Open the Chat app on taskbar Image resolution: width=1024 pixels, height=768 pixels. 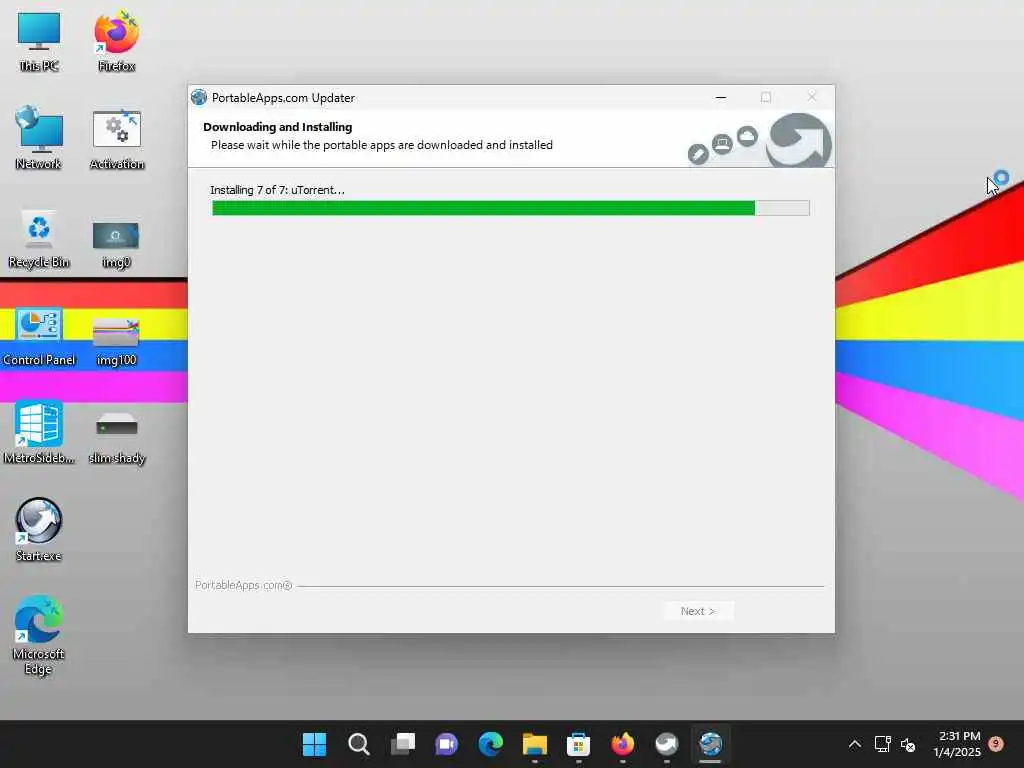447,744
